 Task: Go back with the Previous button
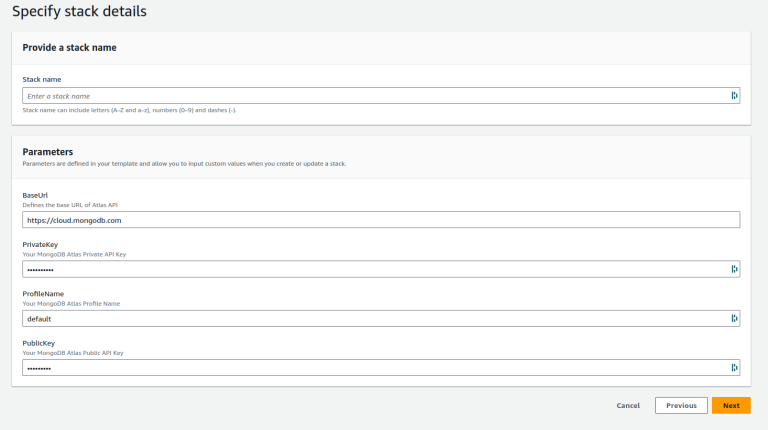[x=681, y=405]
